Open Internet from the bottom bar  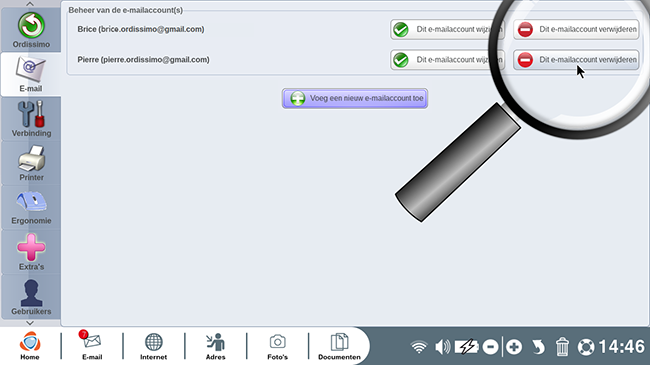[153, 346]
